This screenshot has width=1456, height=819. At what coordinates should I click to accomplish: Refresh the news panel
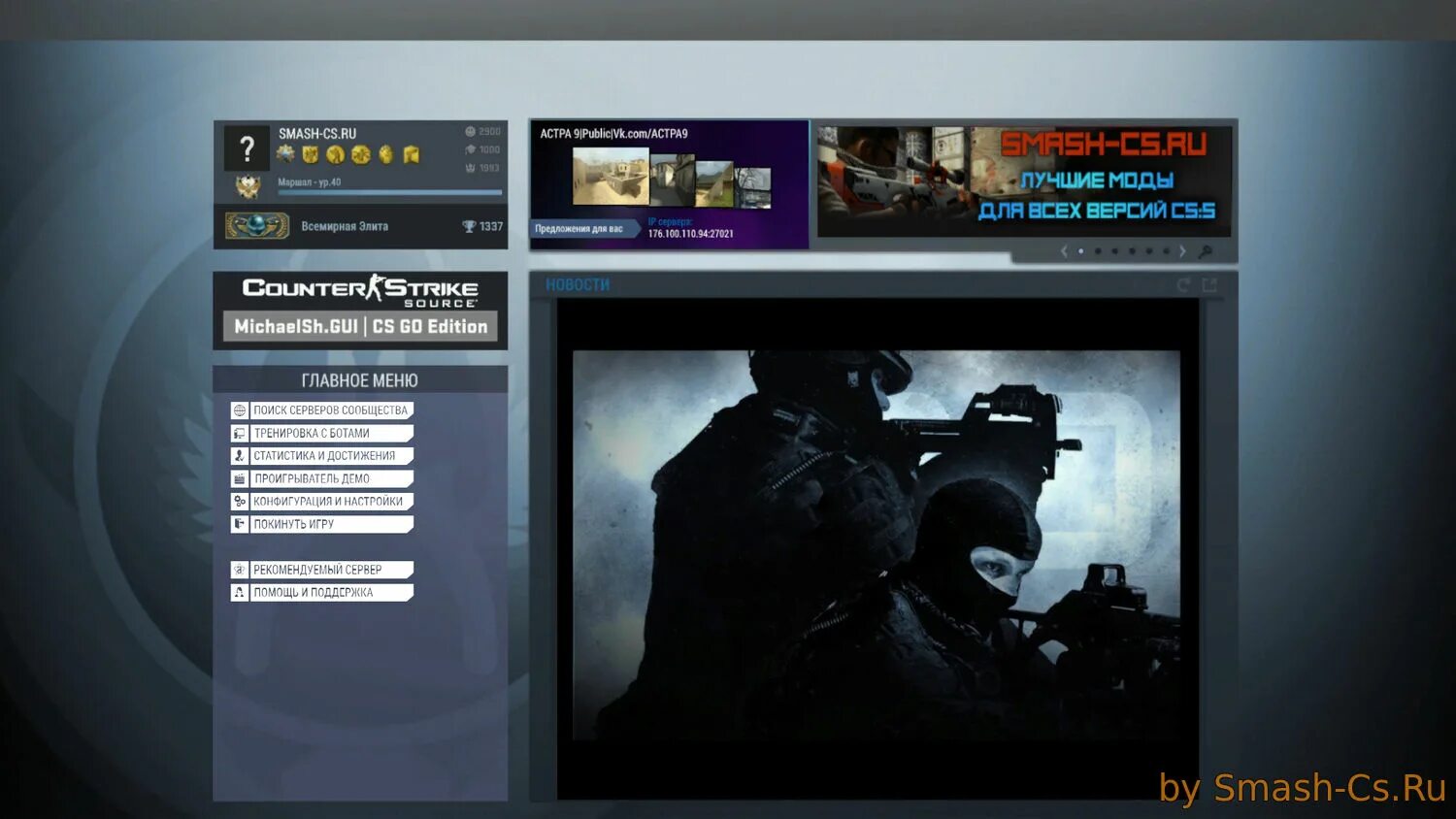pos(1183,285)
